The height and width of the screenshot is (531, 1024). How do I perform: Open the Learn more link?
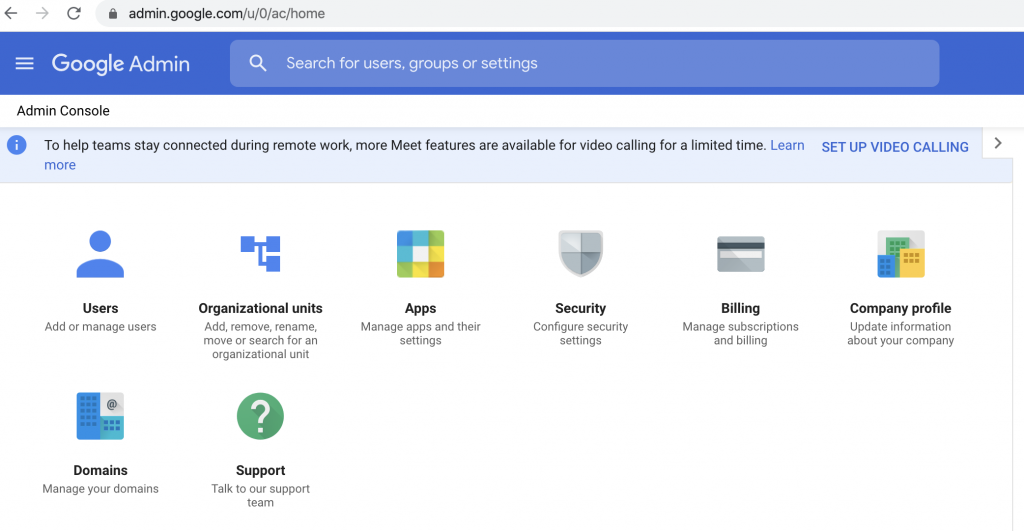(x=787, y=145)
